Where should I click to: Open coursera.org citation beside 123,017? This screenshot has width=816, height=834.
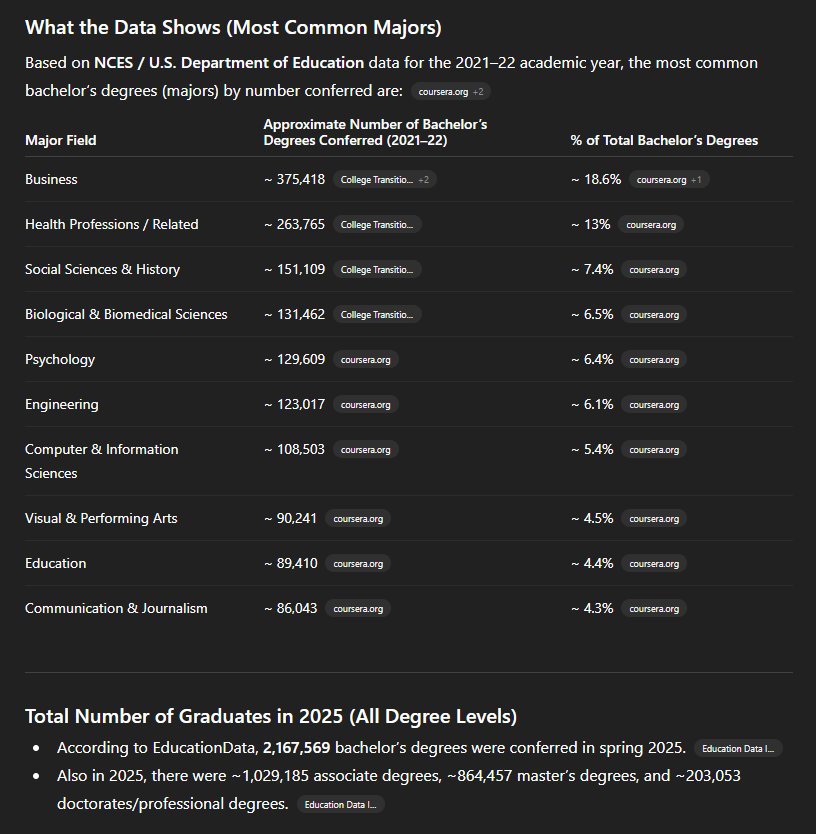coord(365,405)
